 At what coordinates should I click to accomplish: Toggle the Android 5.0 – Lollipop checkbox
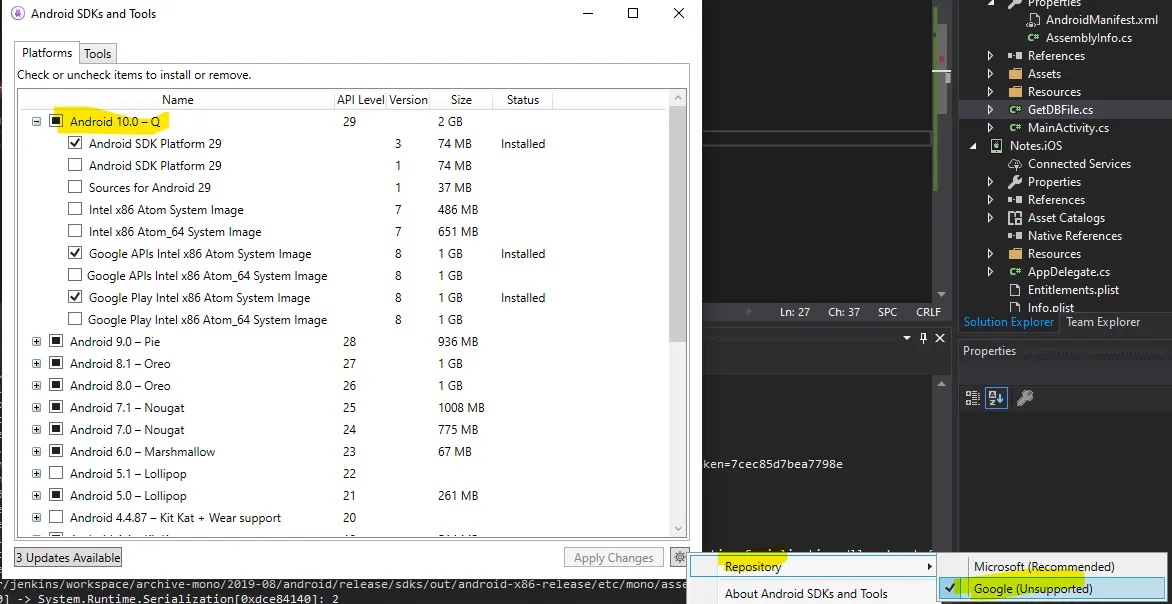(x=56, y=495)
